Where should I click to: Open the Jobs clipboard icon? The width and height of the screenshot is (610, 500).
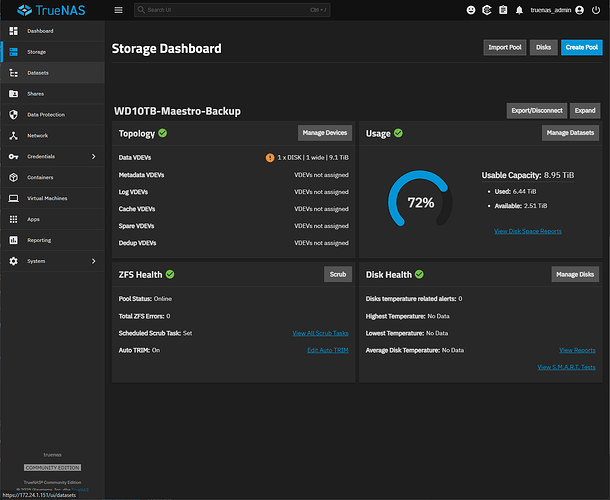point(503,10)
